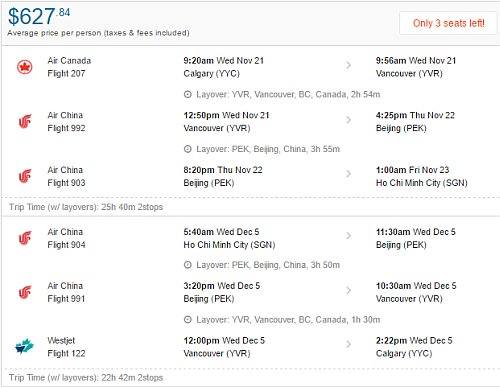Click the Air Canada maple leaf logo
Viewport: 500px width, 387px height.
coord(25,67)
